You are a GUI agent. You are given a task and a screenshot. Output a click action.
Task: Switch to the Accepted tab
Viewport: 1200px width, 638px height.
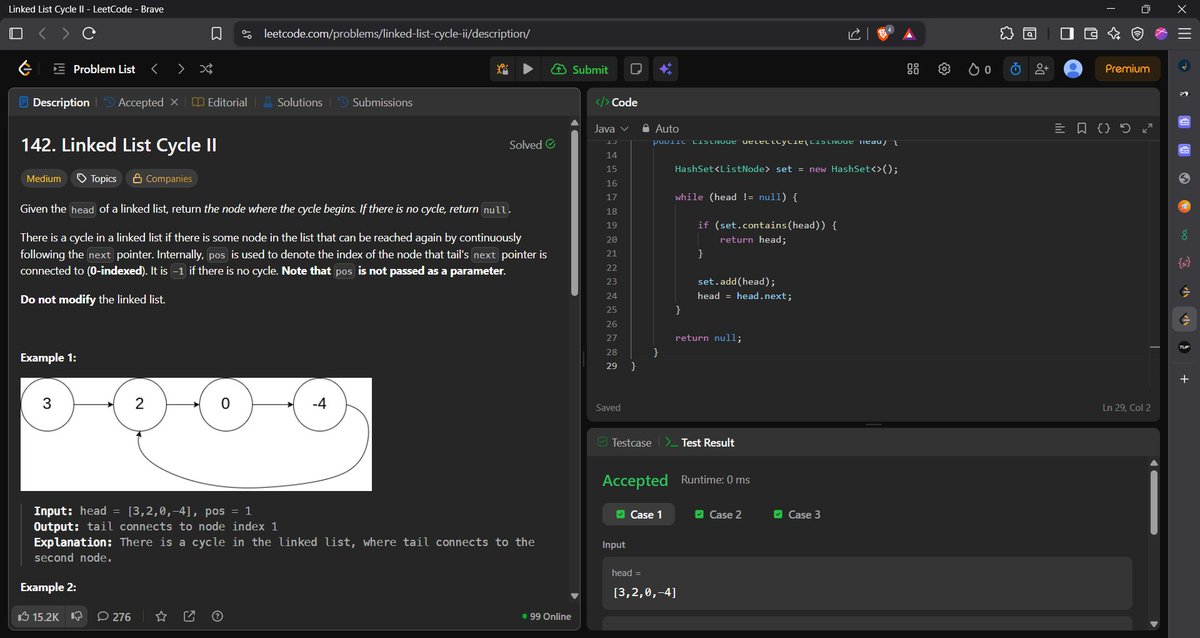pyautogui.click(x=133, y=102)
